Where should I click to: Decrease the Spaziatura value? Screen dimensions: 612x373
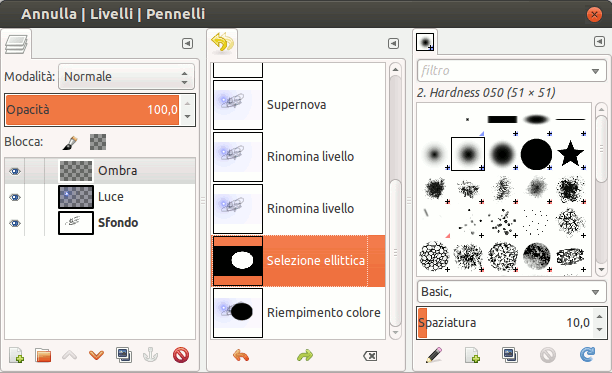click(600, 329)
